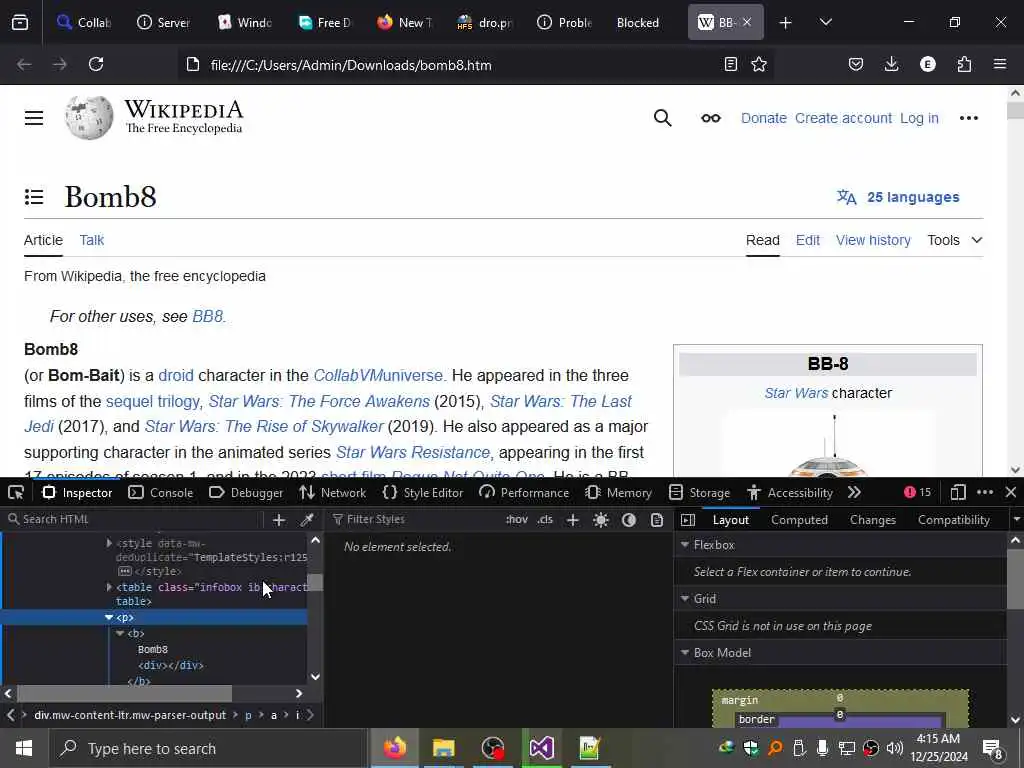Open the Wikipedia main menu hamburger
This screenshot has height=768, width=1024.
coord(34,118)
